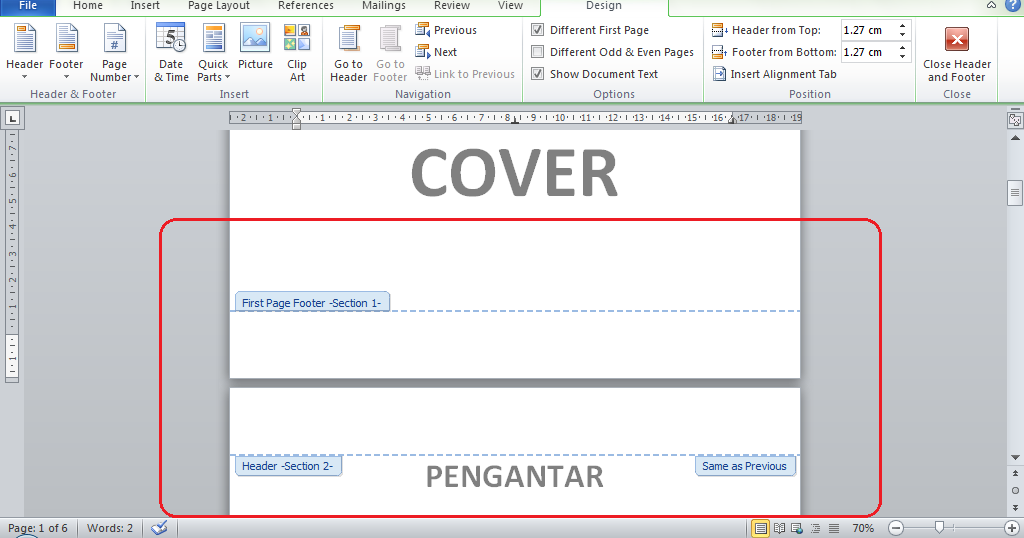Click the Footer from Bottom value field
The width and height of the screenshot is (1024, 538).
click(x=867, y=52)
